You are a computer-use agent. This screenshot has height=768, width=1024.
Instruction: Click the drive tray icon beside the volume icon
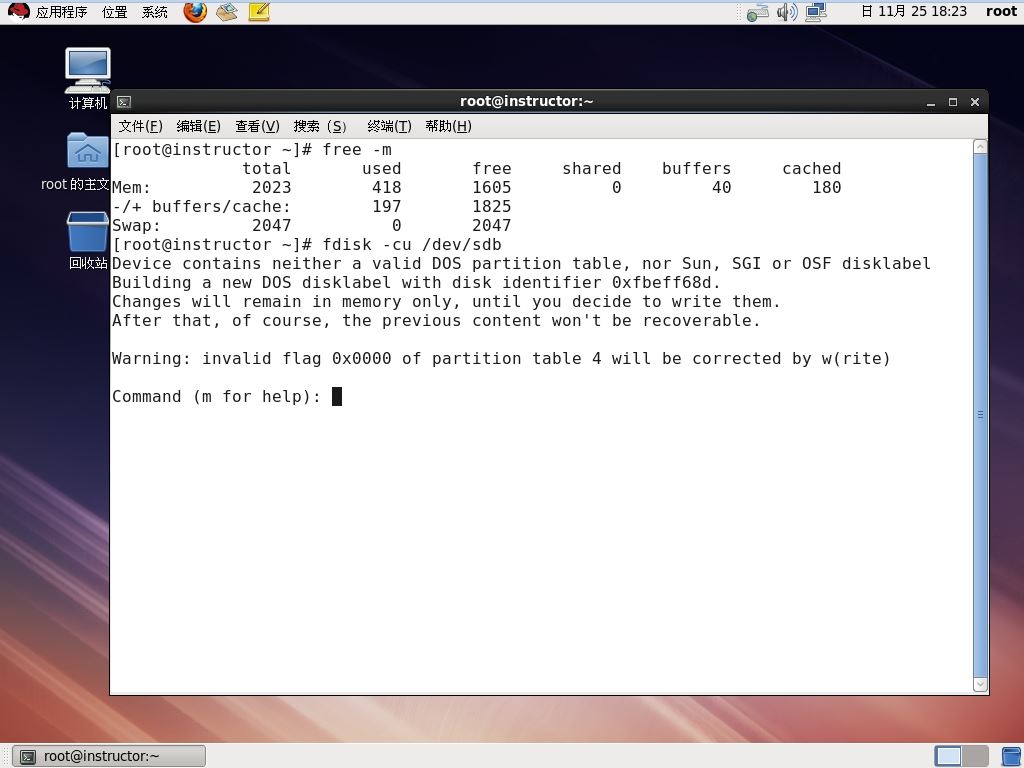coord(758,12)
